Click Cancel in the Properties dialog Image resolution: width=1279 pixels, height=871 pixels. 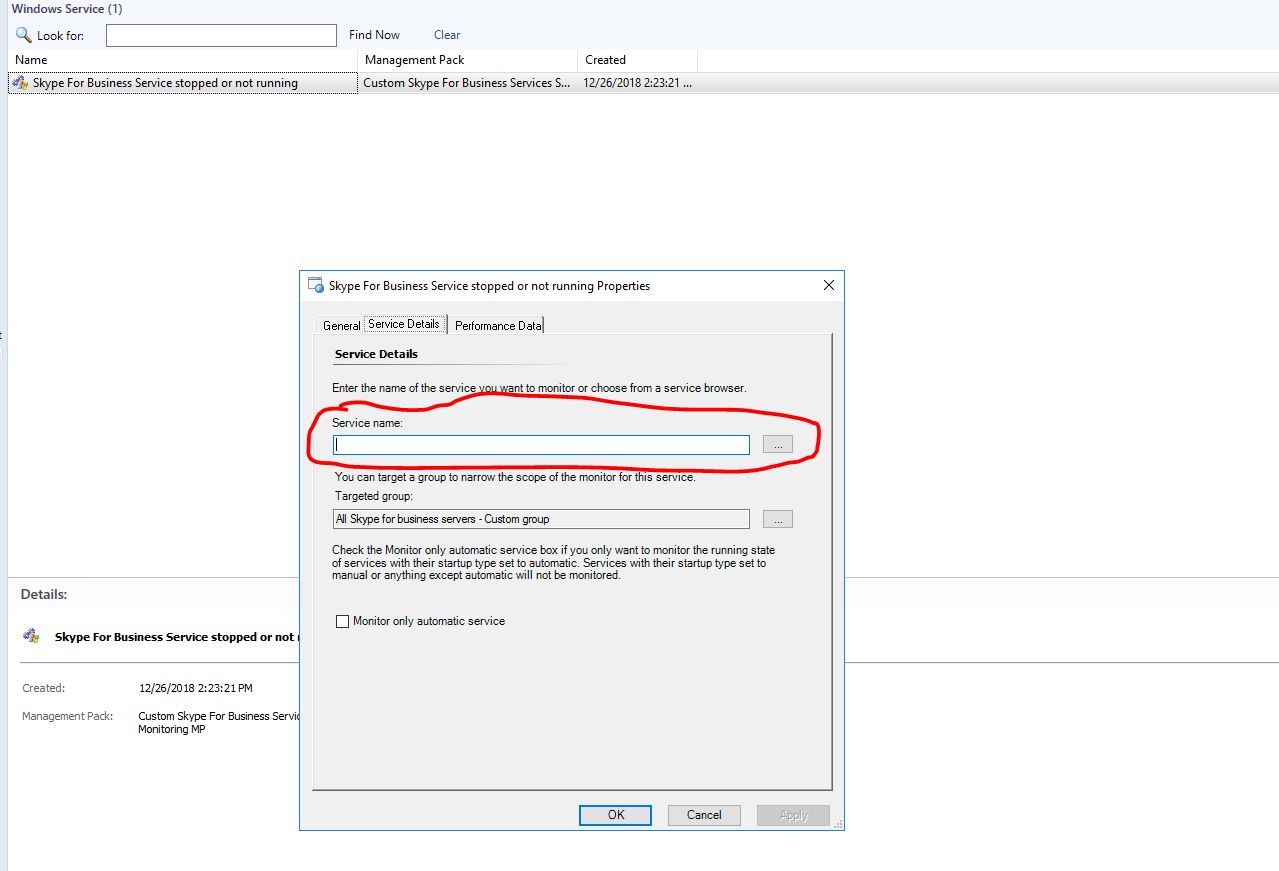[x=704, y=815]
